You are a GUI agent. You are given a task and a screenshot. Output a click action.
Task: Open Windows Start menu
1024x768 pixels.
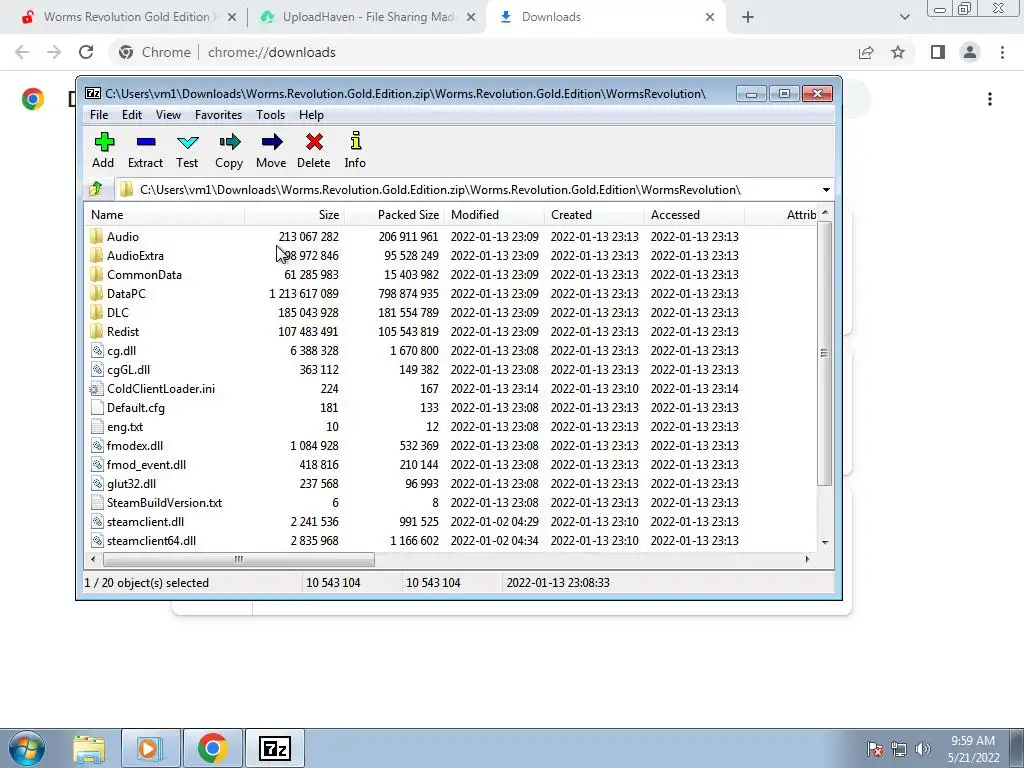(x=26, y=748)
